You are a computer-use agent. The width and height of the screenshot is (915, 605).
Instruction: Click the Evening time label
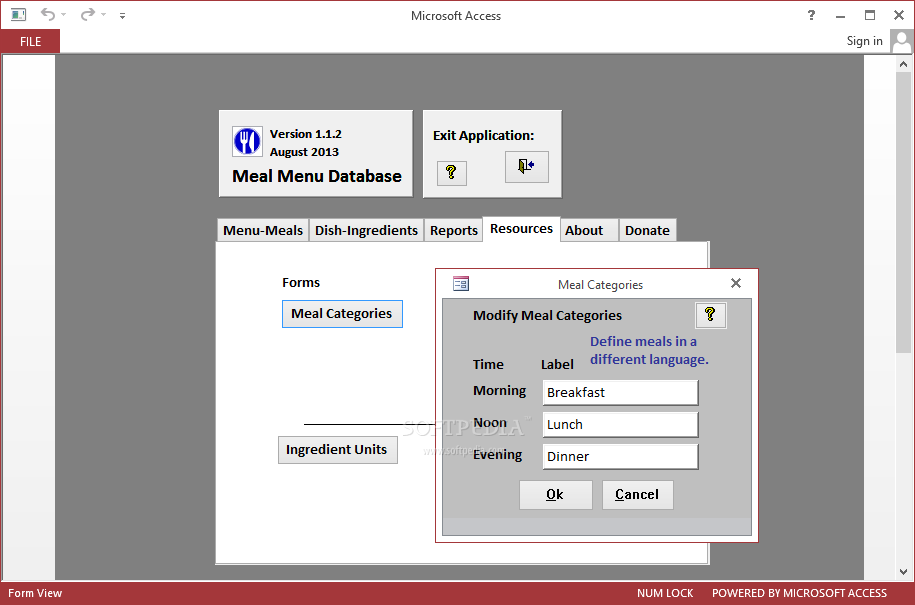point(497,455)
